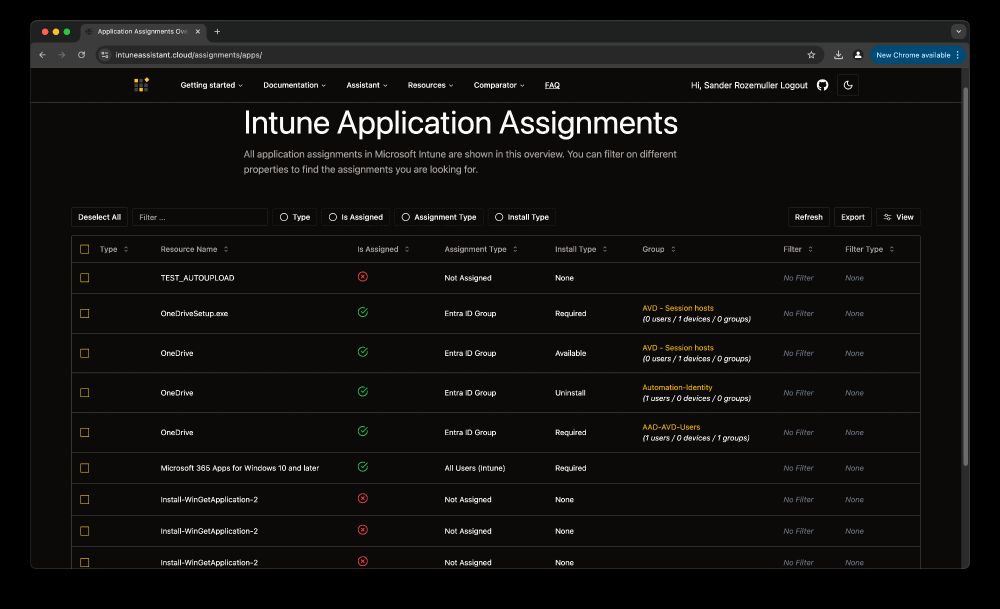Click the browser address bar URL
Viewport: 1000px width, 609px height.
[189, 55]
